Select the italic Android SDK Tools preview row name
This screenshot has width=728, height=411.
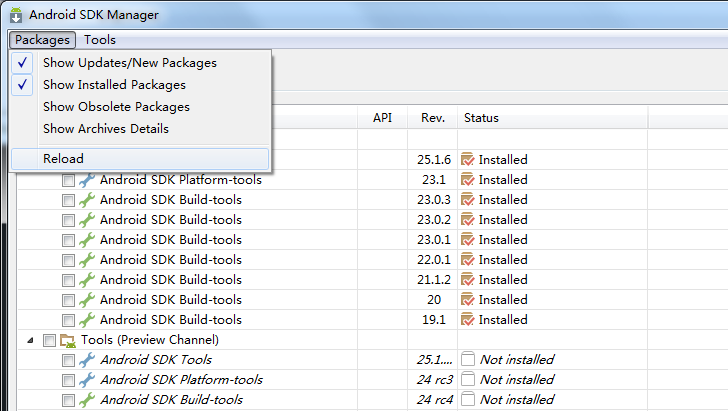[x=156, y=359]
